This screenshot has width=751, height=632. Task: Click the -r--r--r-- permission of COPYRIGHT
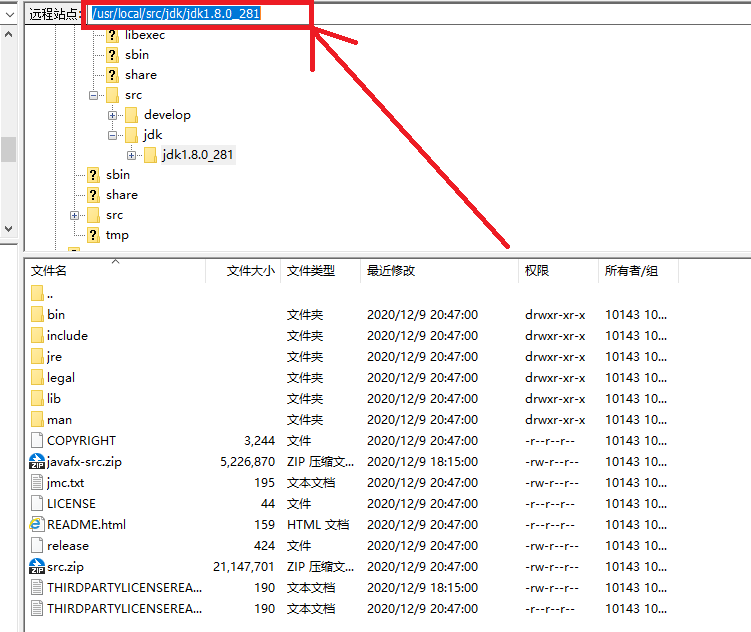pos(550,440)
